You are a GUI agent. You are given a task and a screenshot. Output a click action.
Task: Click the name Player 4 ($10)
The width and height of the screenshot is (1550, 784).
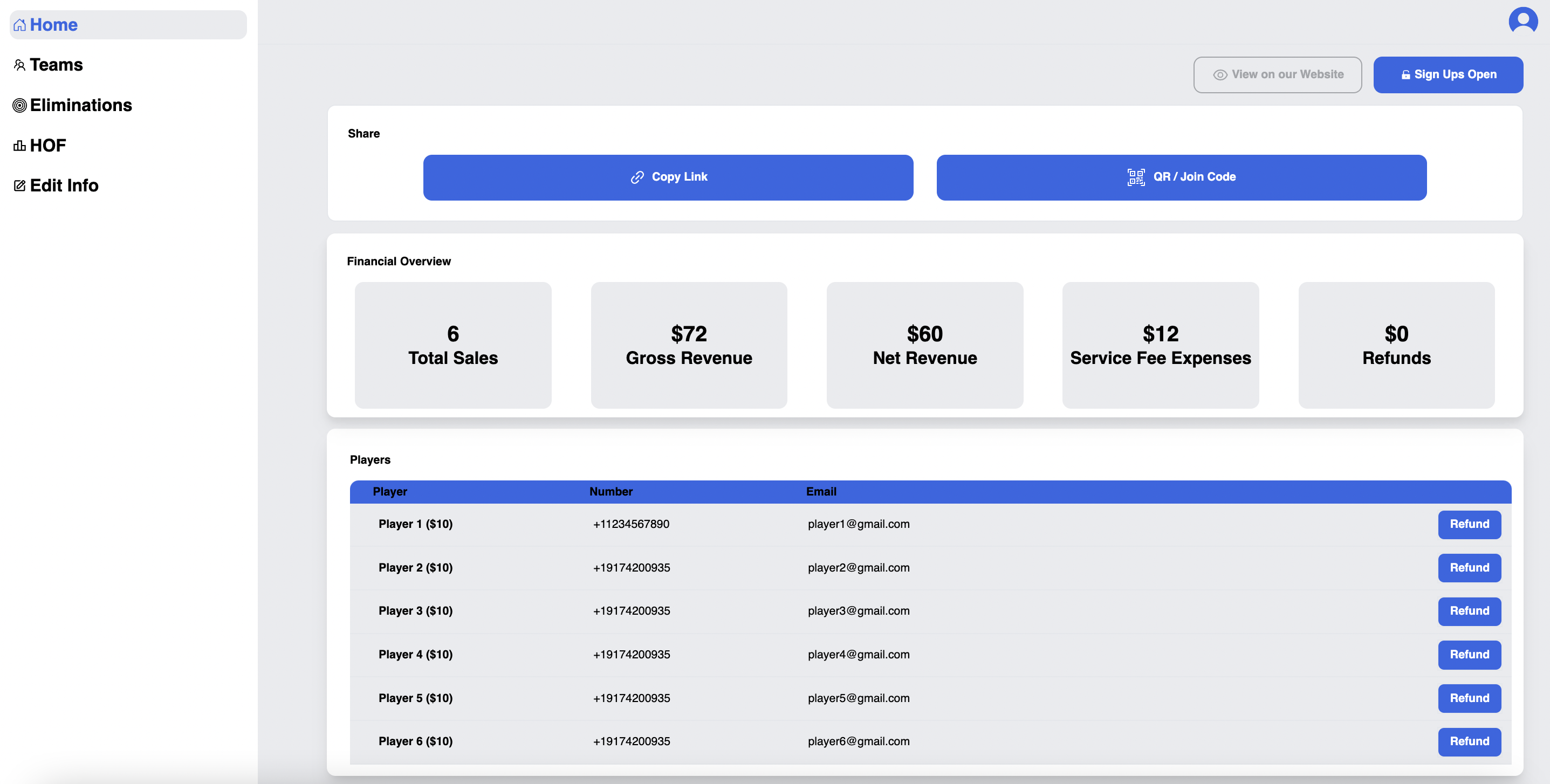click(x=415, y=654)
